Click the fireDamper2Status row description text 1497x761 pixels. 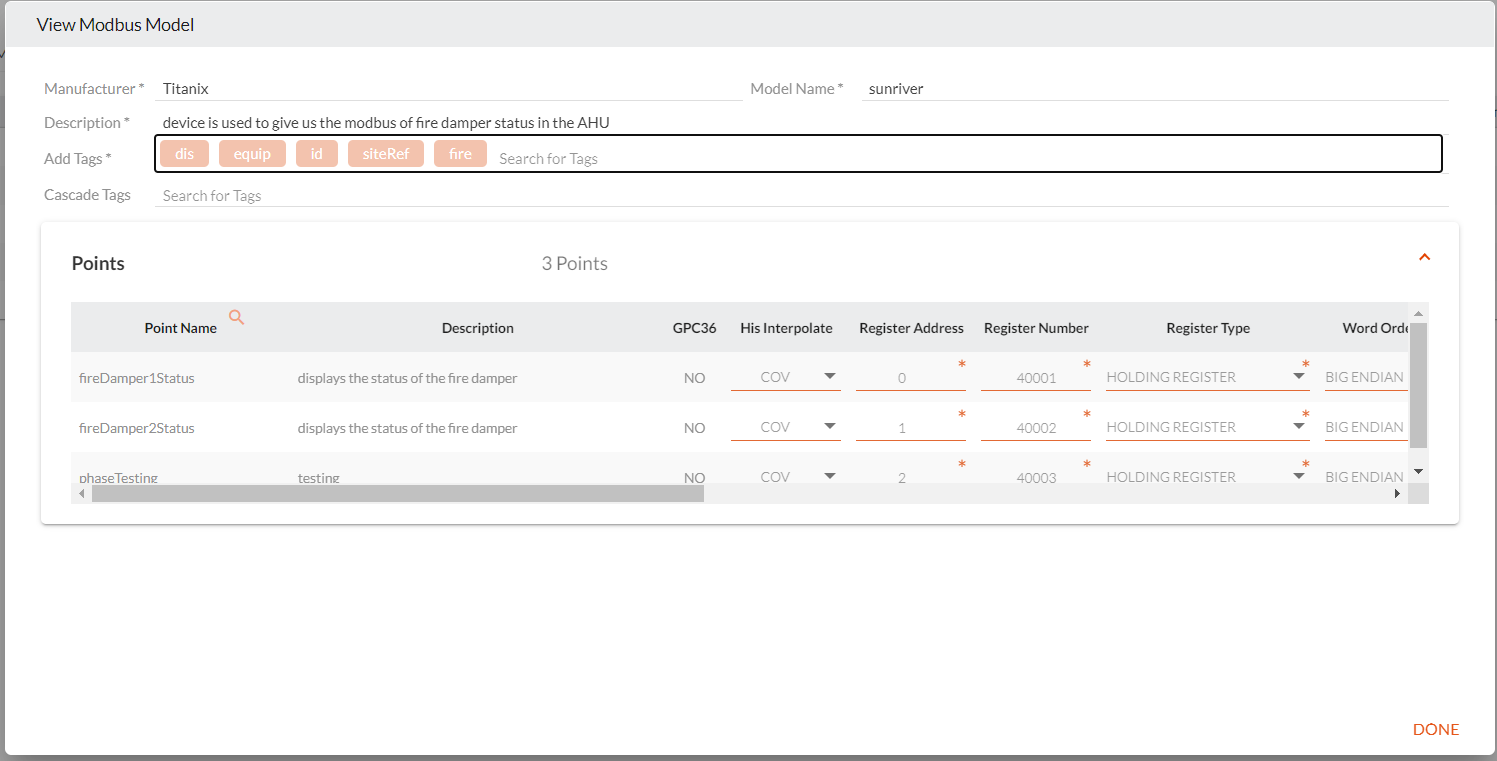[x=407, y=428]
